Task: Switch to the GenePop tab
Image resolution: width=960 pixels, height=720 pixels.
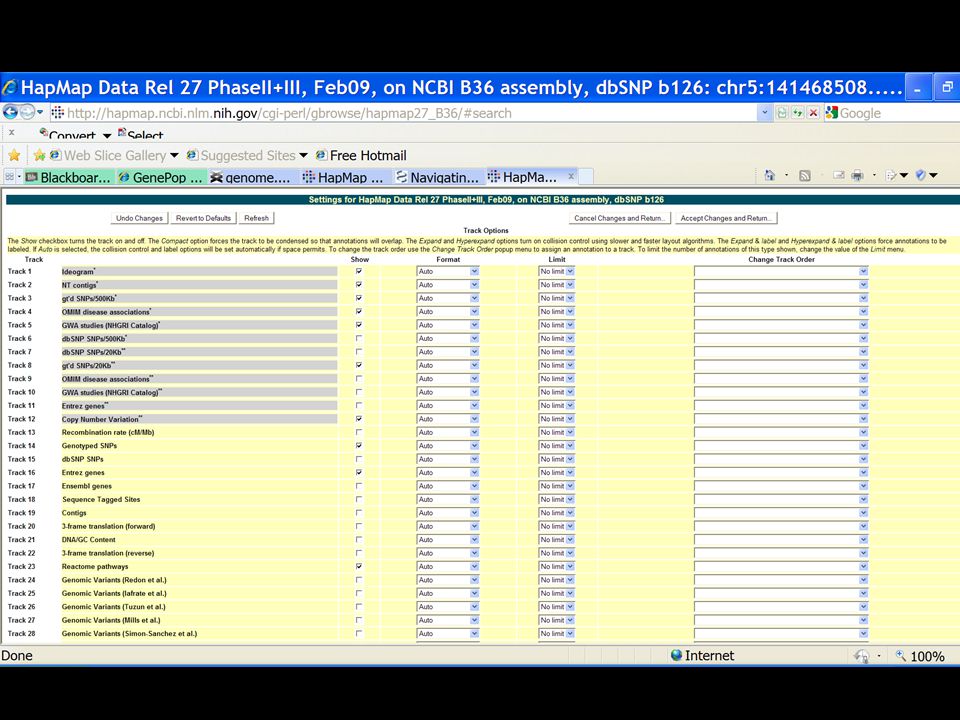Action: [x=161, y=177]
